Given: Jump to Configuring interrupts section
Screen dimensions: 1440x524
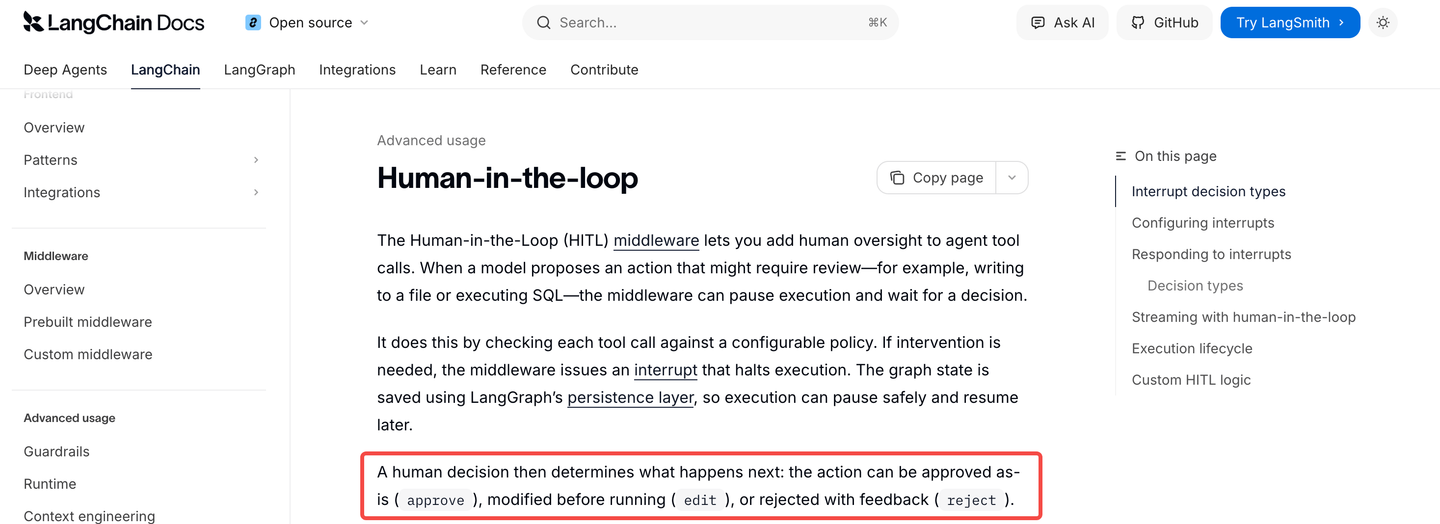Looking at the screenshot, I should [1203, 223].
